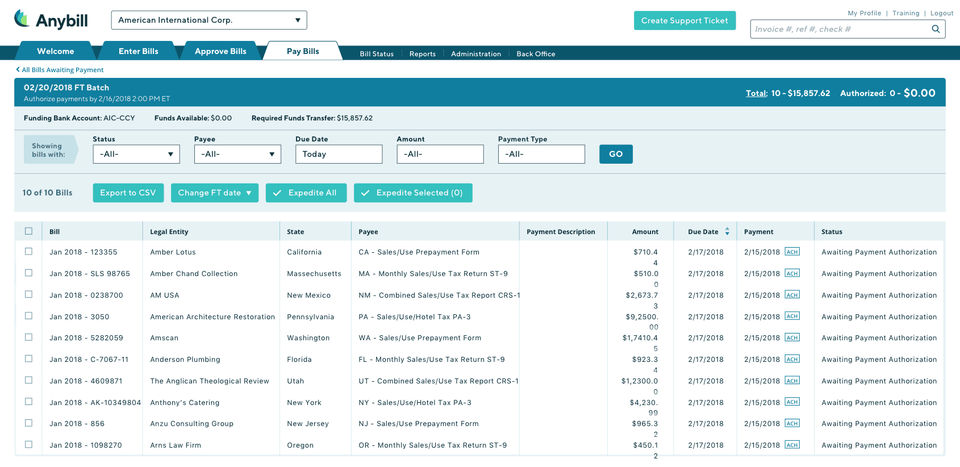Switch to the Approve Bills tab
960x467 pixels.
click(220, 51)
